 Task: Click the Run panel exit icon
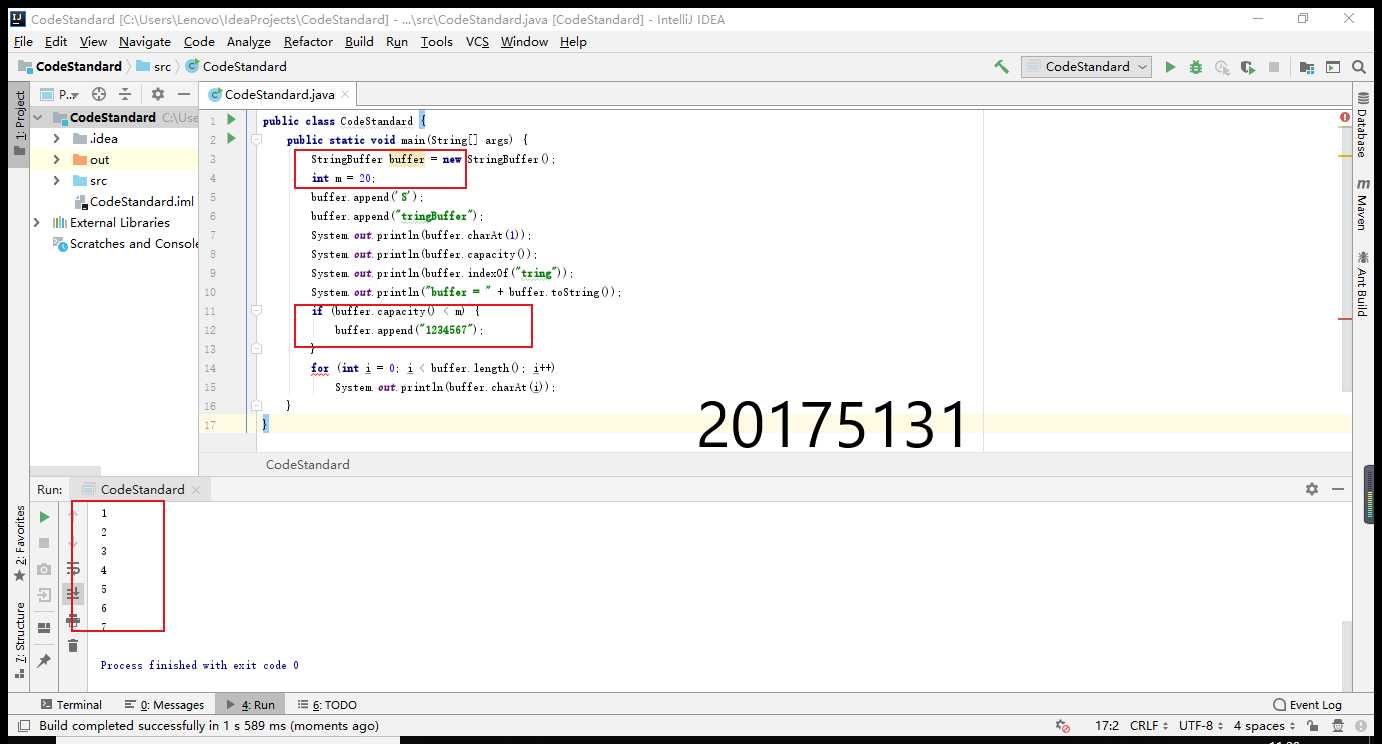pyautogui.click(x=44, y=595)
